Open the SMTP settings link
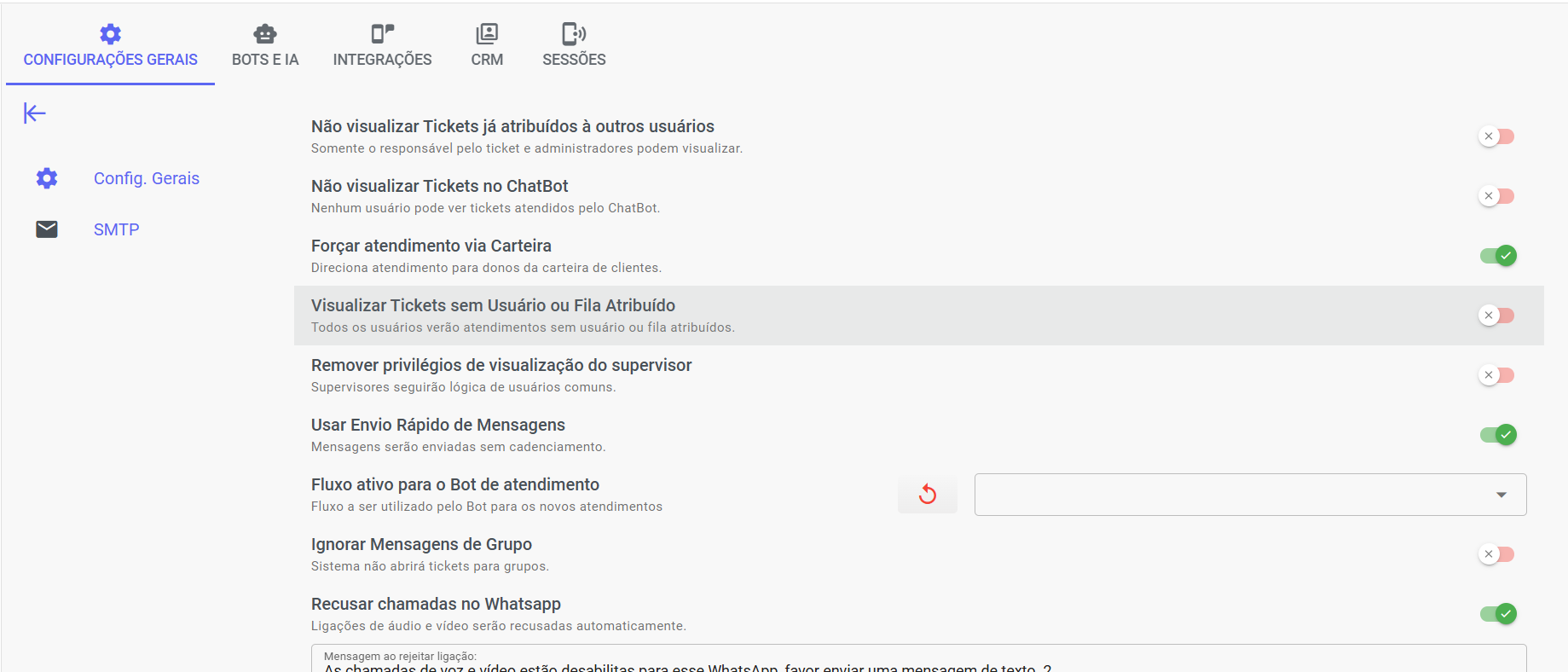Image resolution: width=1568 pixels, height=672 pixels. 117,229
